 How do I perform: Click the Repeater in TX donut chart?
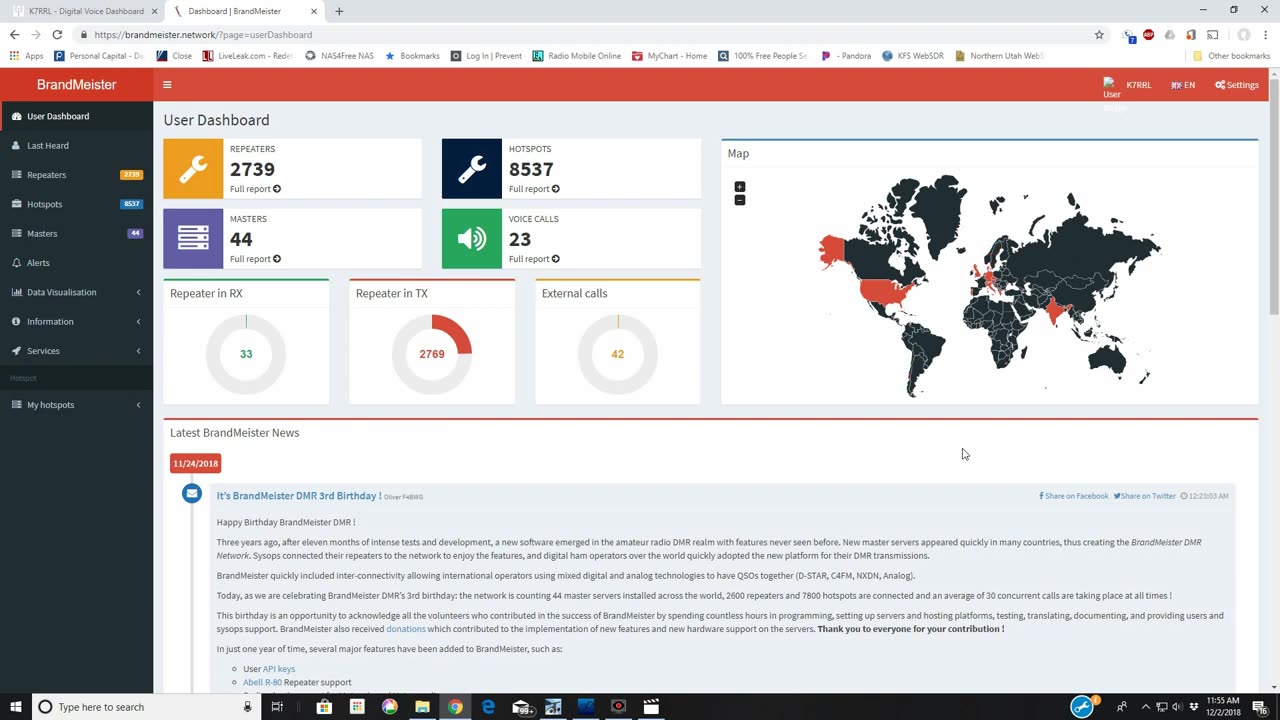click(432, 354)
